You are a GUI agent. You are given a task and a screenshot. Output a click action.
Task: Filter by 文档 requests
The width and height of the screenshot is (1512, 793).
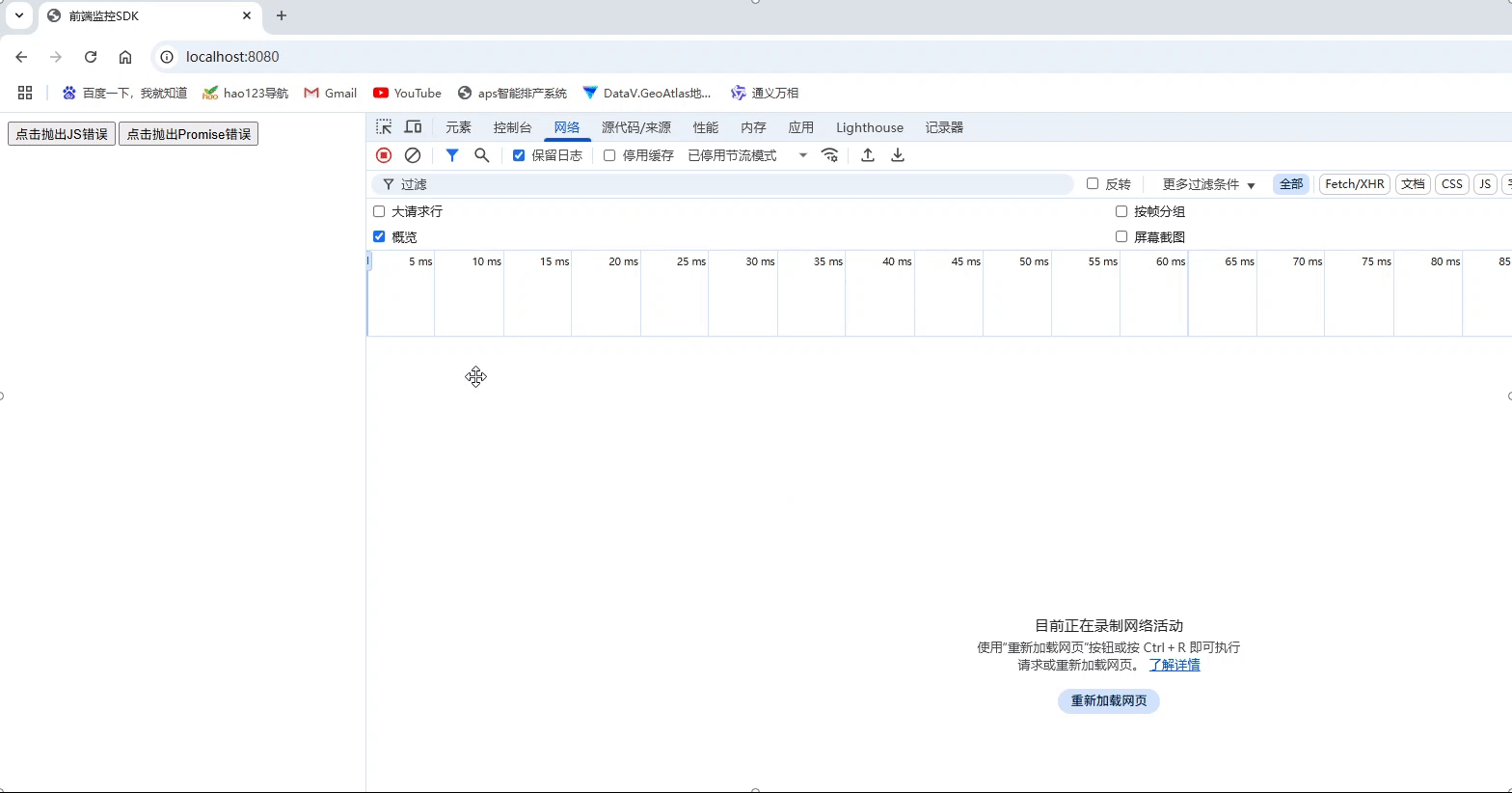click(1413, 184)
